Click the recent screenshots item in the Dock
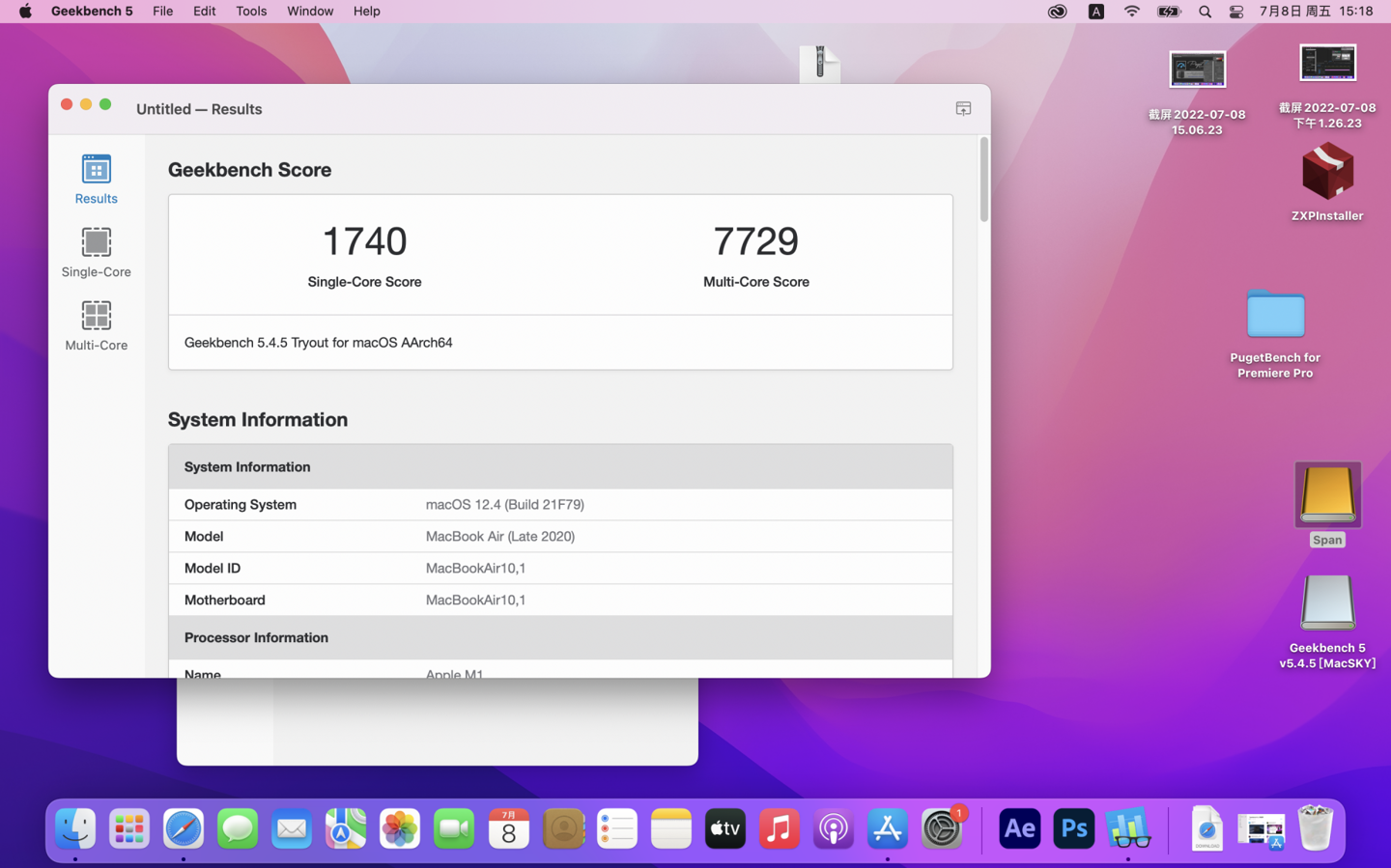The image size is (1391, 868). [1262, 828]
